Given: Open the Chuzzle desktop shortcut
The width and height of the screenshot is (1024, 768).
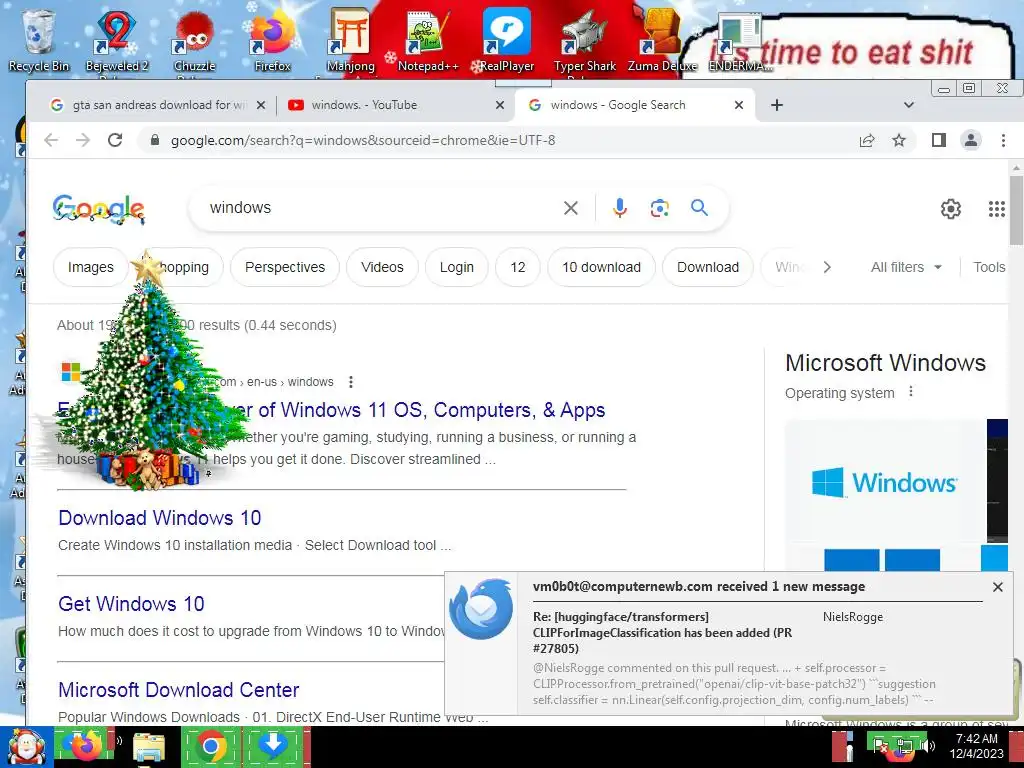Looking at the screenshot, I should (194, 39).
